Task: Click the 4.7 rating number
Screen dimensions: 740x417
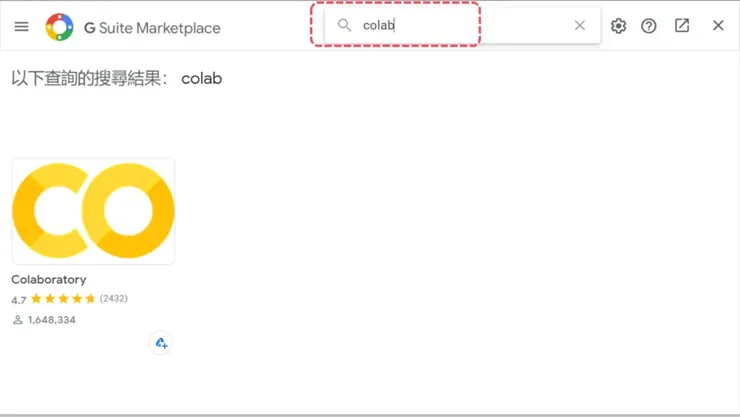Action: [19, 299]
